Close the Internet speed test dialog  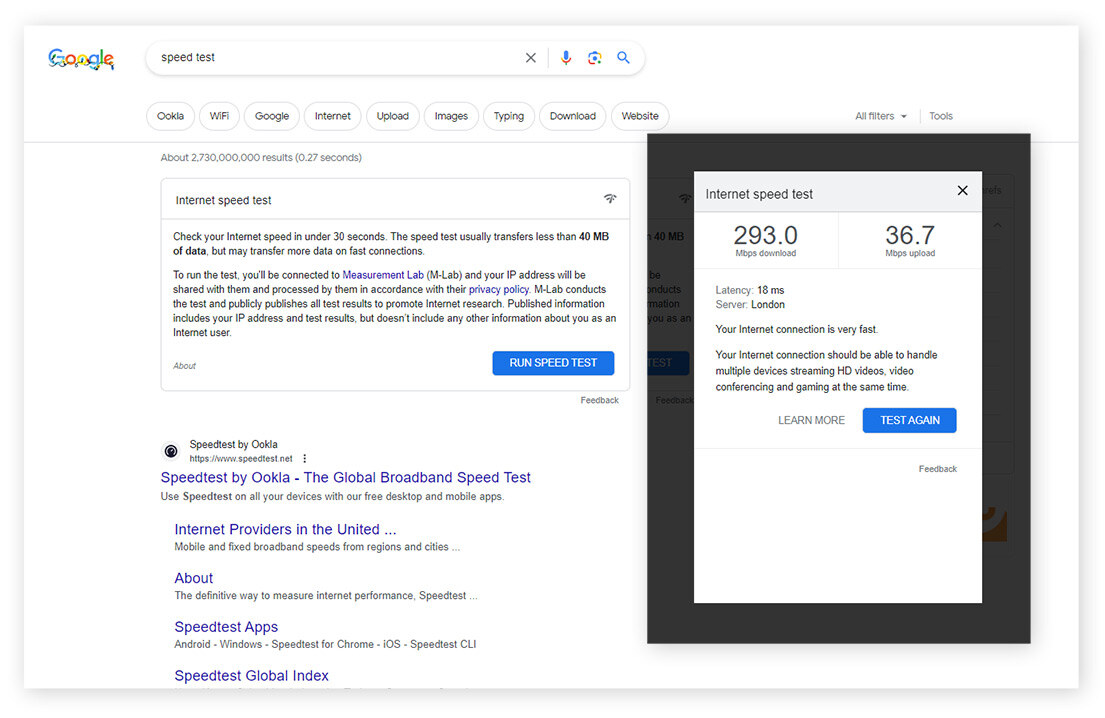click(x=962, y=191)
